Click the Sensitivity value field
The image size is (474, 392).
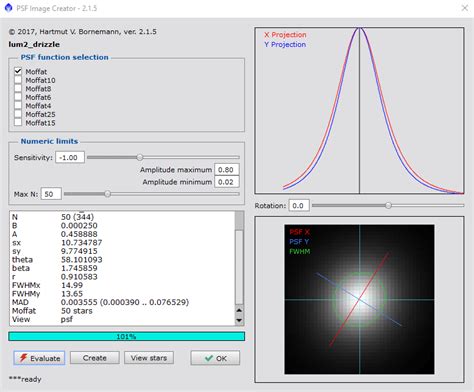coord(70,157)
